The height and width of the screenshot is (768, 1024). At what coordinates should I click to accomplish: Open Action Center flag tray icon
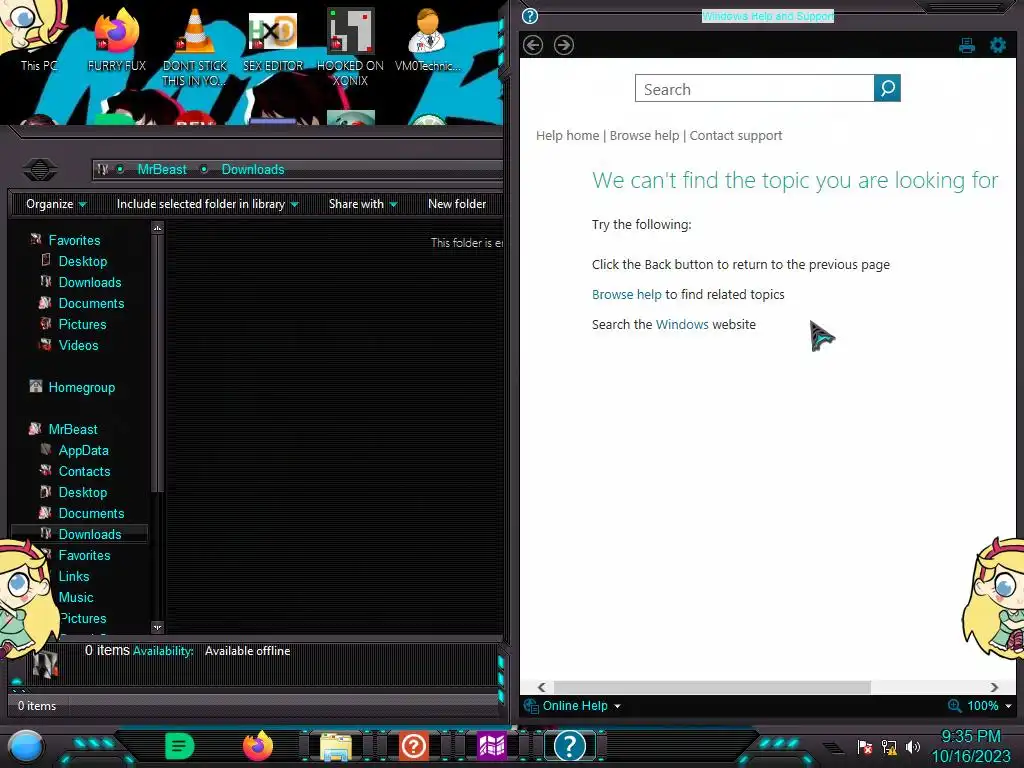[864, 746]
